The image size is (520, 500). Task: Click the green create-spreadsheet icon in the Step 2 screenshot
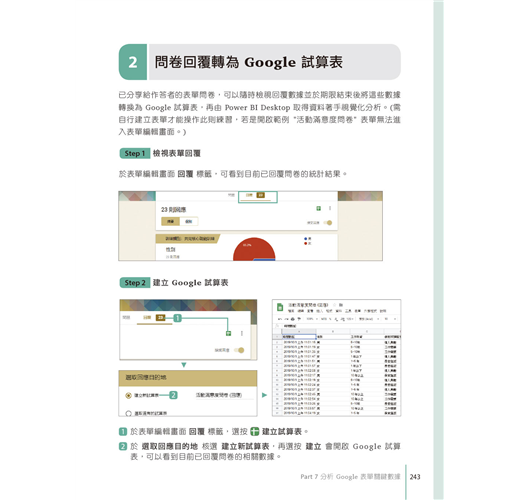pos(228,333)
